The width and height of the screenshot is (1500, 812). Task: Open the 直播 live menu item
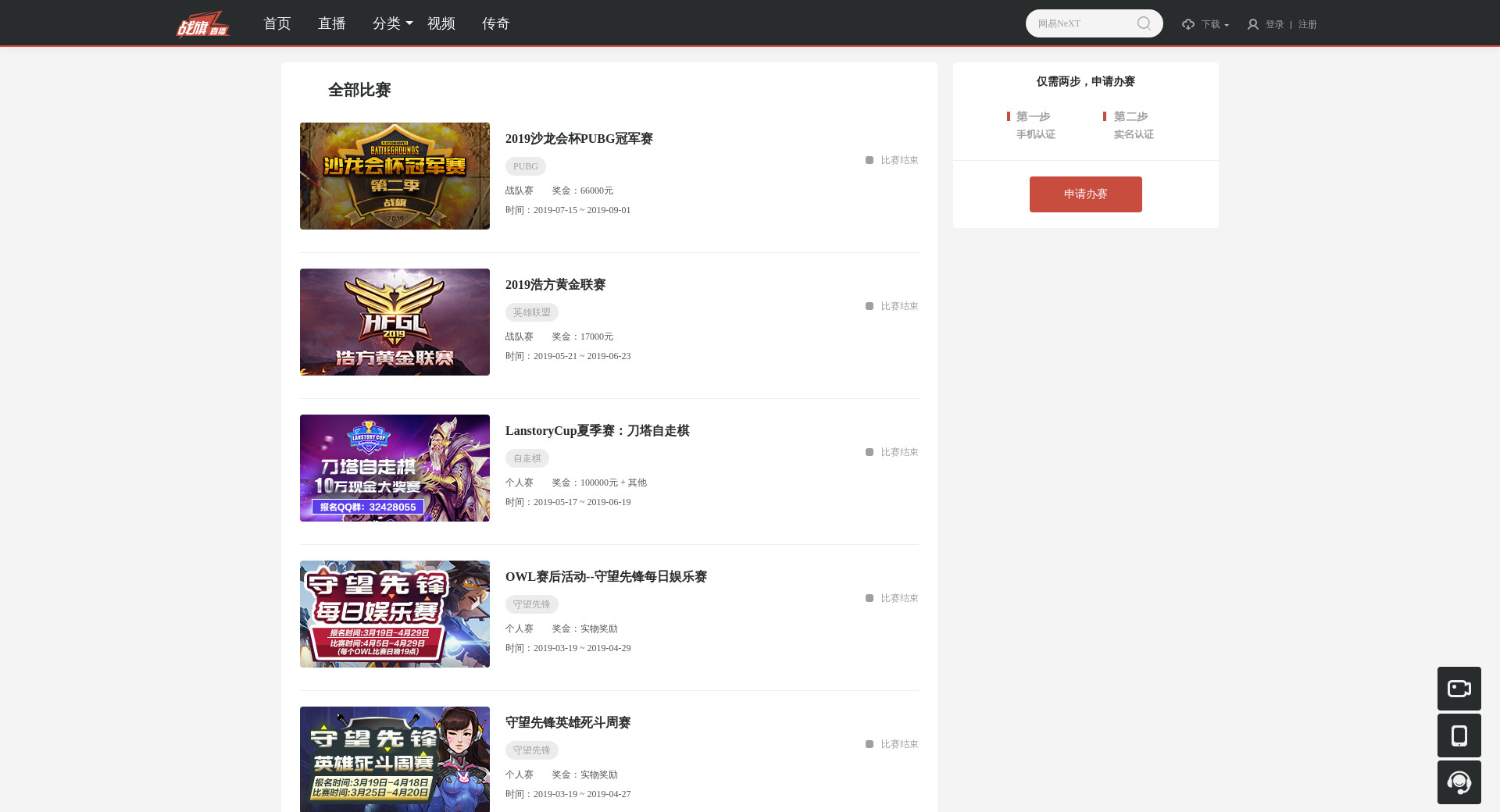tap(331, 23)
